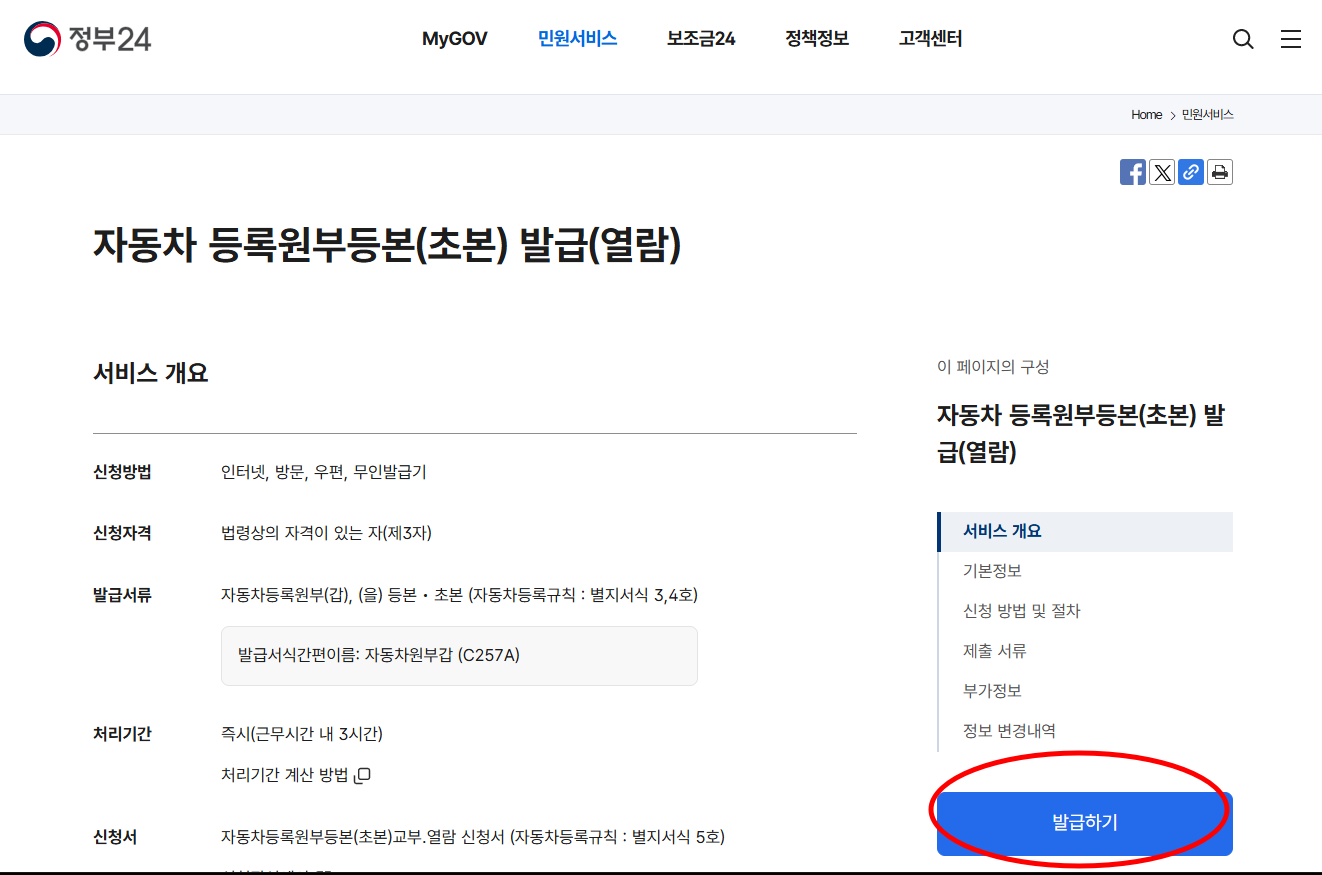Image resolution: width=1322 pixels, height=875 pixels.
Task: Click the 서비스 개요 heading
Action: [x=151, y=374]
